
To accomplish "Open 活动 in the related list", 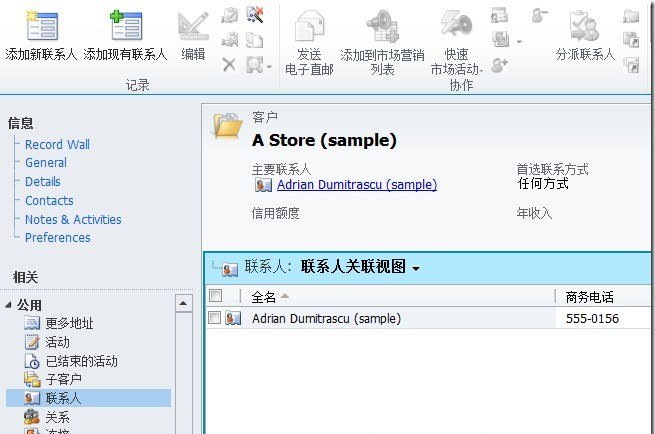I will tap(57, 342).
